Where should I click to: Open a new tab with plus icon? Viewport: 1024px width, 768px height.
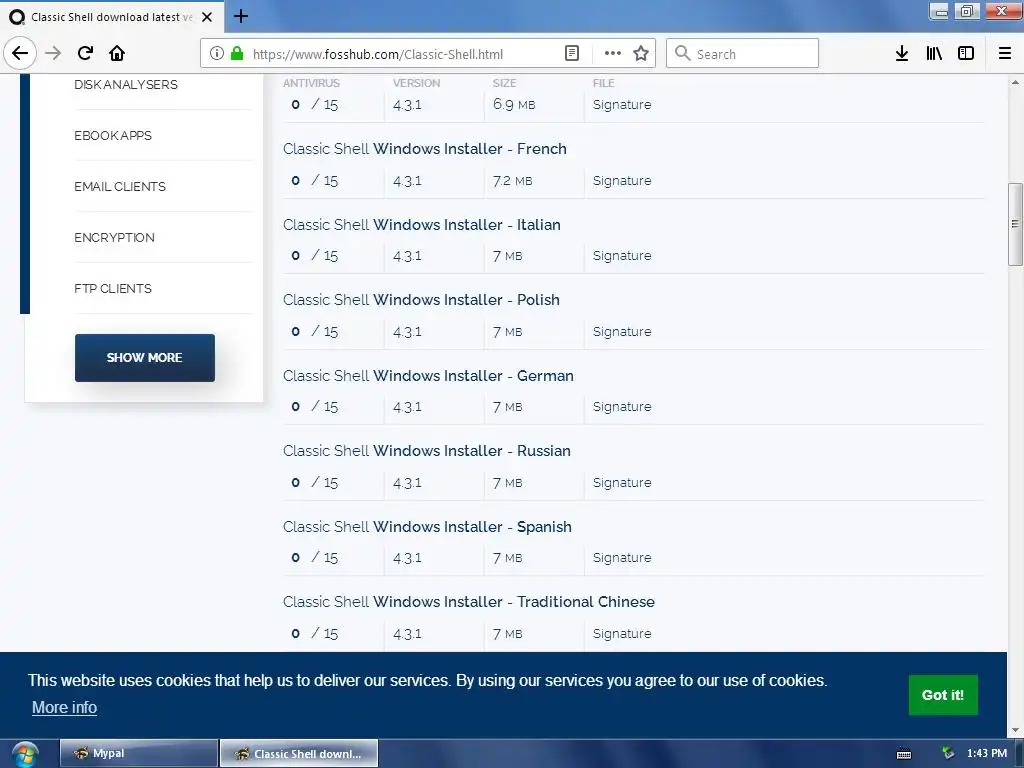[x=240, y=16]
